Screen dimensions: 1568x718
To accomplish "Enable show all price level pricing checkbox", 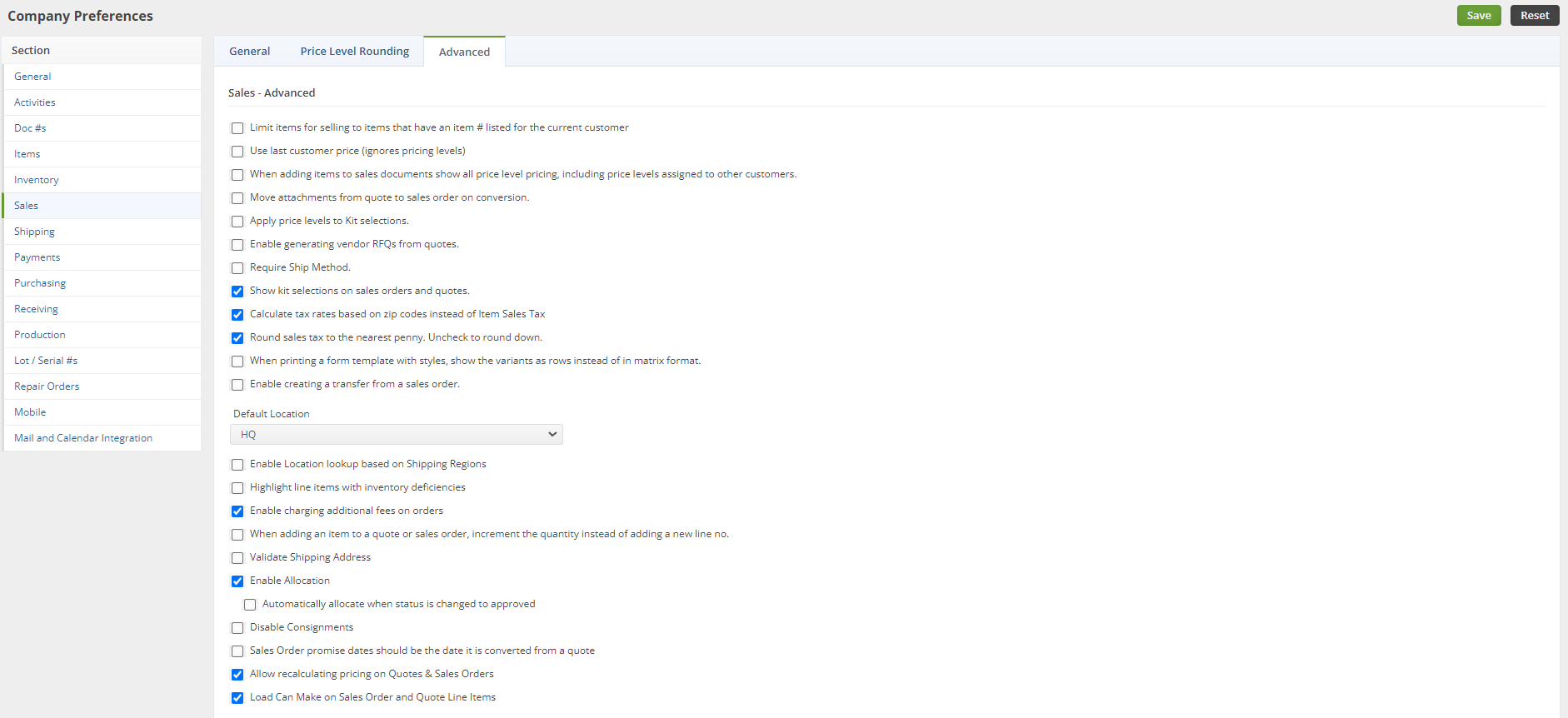I will click(x=237, y=175).
